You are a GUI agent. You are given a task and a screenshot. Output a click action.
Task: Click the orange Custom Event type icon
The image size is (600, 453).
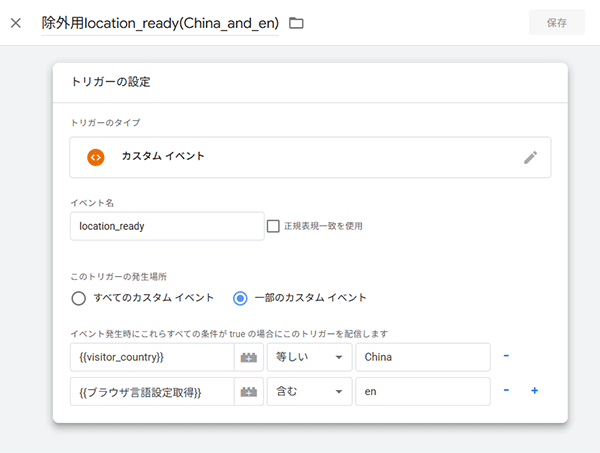coord(96,157)
